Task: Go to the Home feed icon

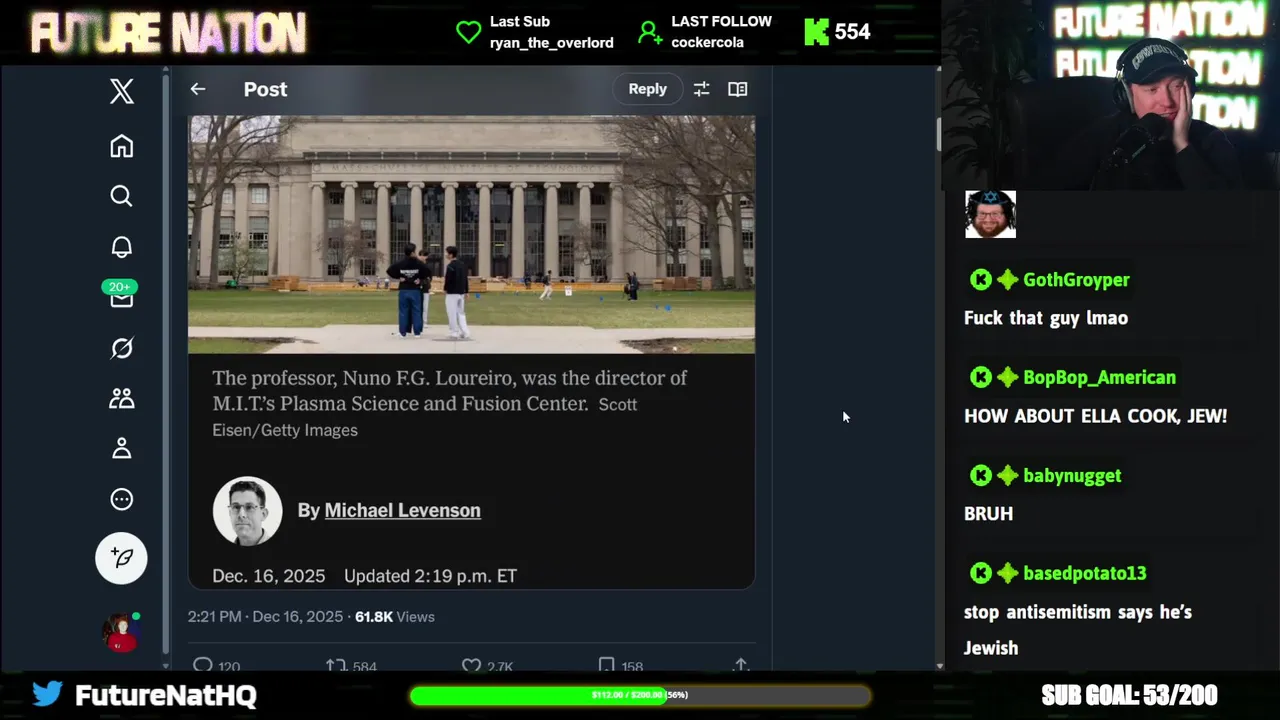Action: tap(121, 146)
